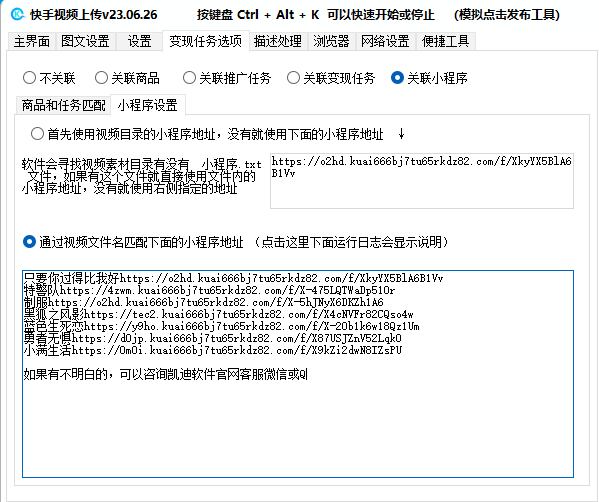Switch to the 浏览器 tab

(x=331, y=41)
